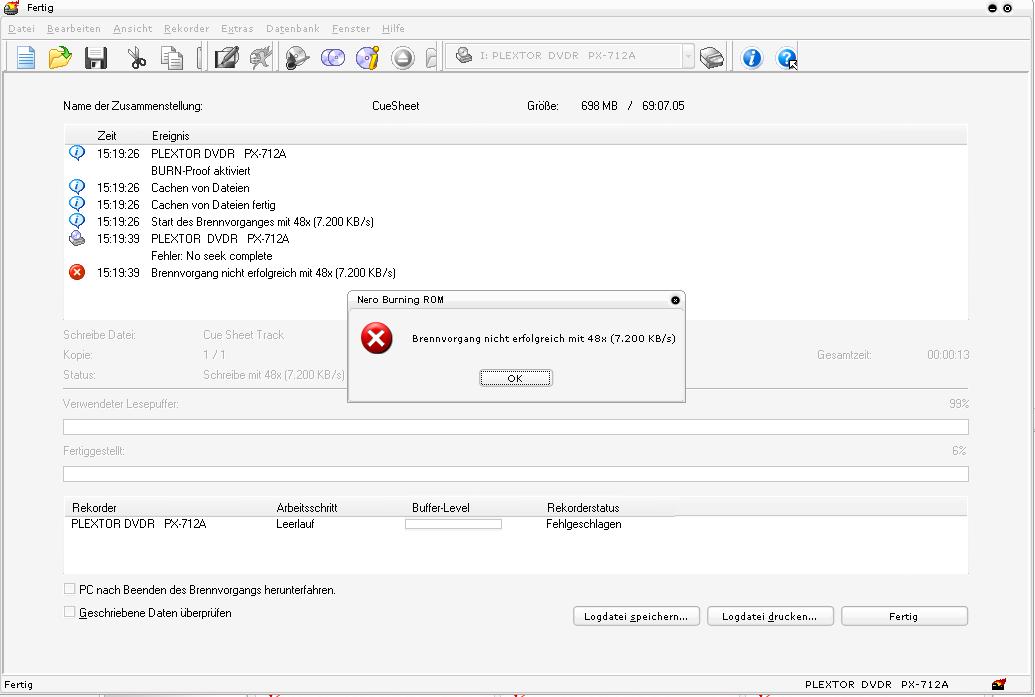This screenshot has height=697, width=1035.
Task: Copy a CD with the double-disc icon
Action: (x=333, y=57)
